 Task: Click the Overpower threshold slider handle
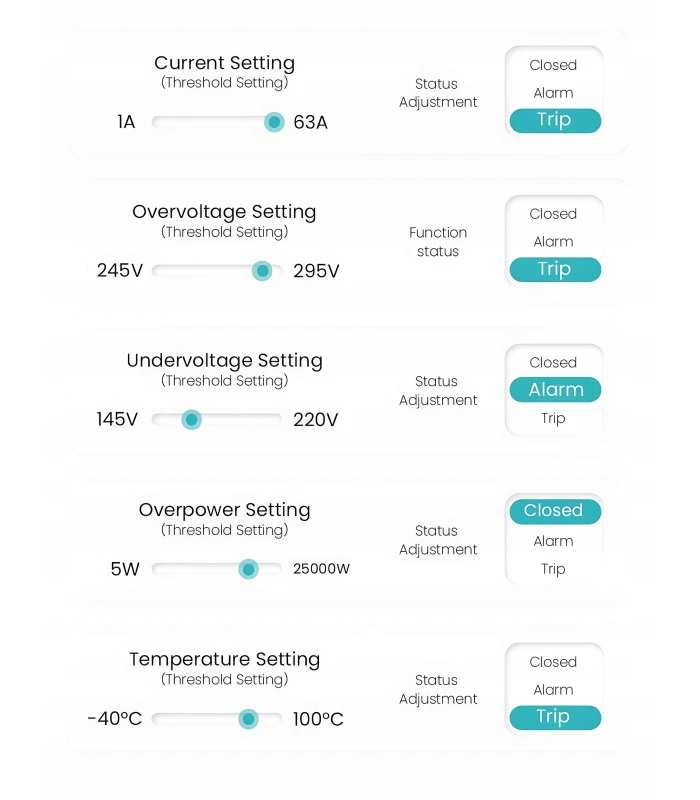click(x=248, y=569)
